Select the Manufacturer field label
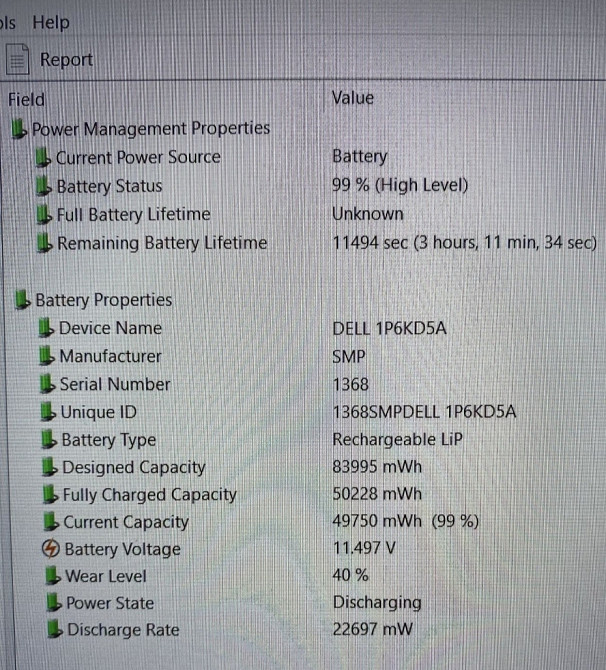 click(x=111, y=356)
